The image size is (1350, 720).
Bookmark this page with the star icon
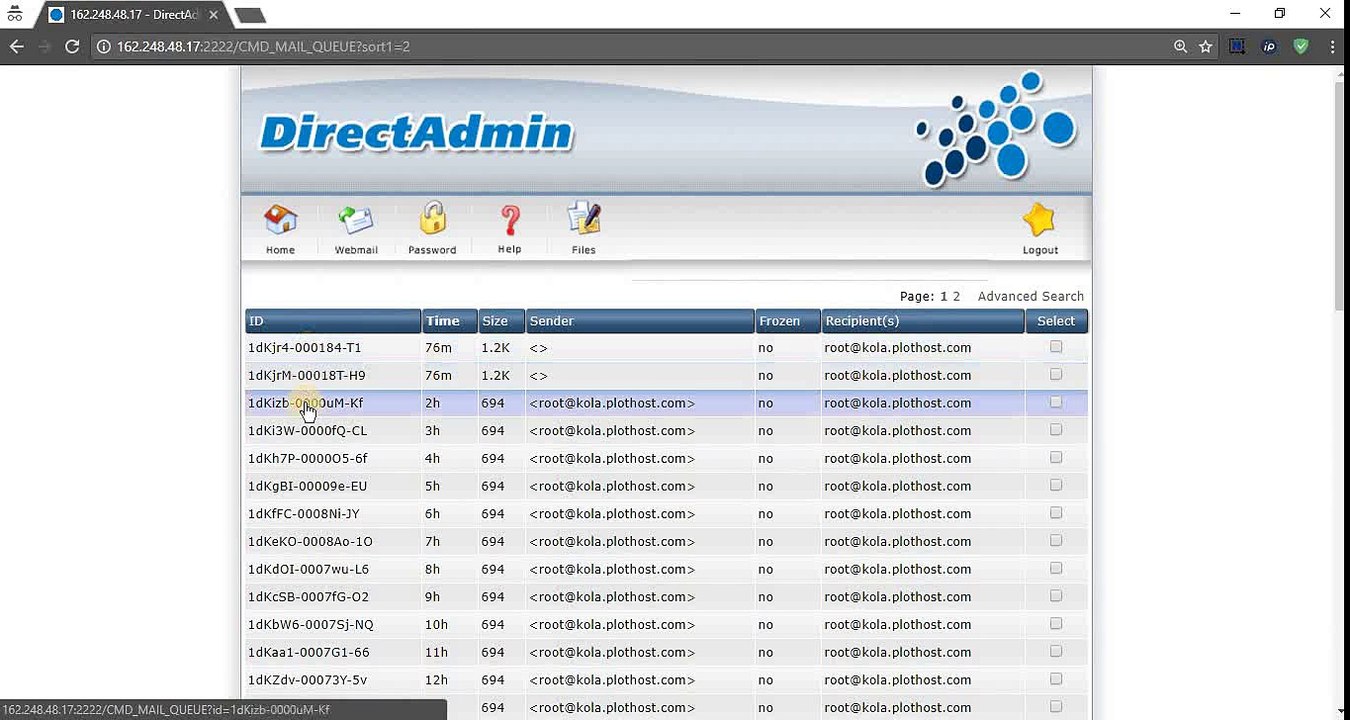click(1206, 46)
